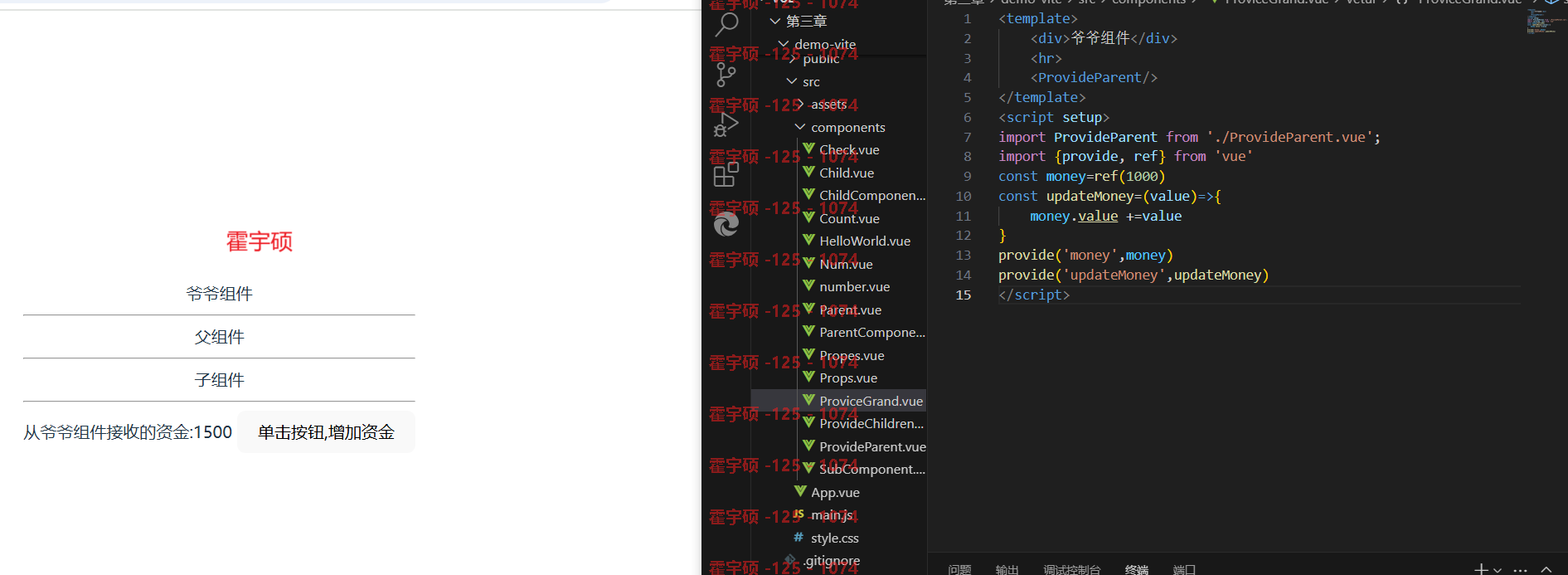Switch to the 问题 panel tab
This screenshot has height=575, width=1568.
pos(959,569)
